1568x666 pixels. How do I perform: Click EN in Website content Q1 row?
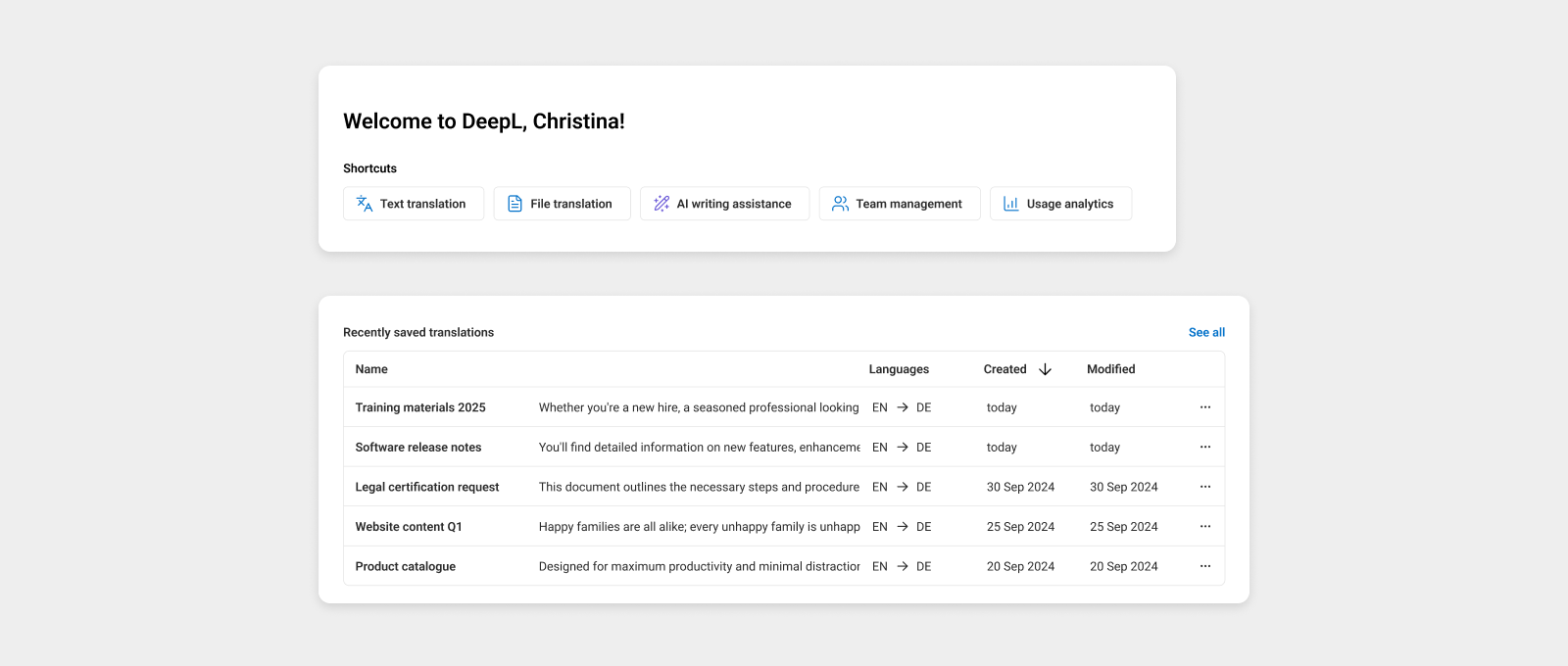(x=880, y=526)
